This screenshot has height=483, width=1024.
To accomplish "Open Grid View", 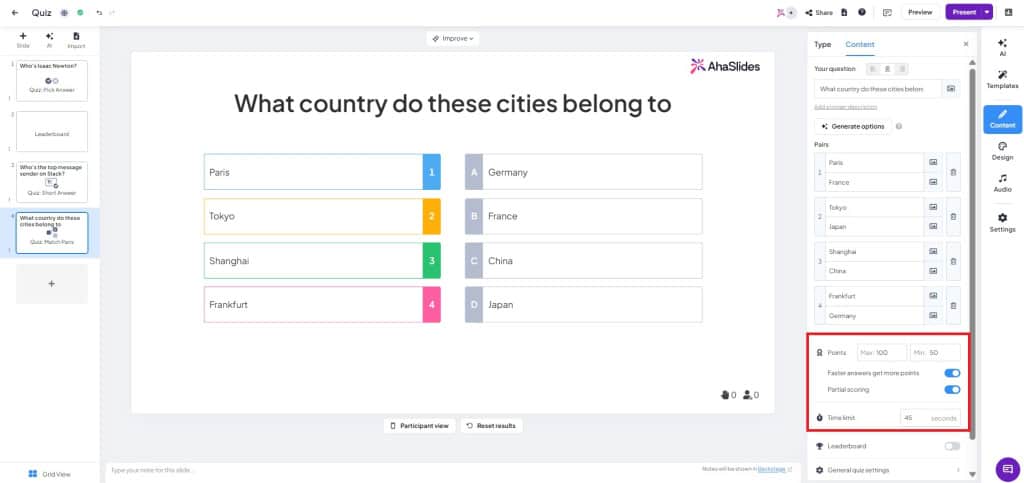I will pyautogui.click(x=50, y=474).
